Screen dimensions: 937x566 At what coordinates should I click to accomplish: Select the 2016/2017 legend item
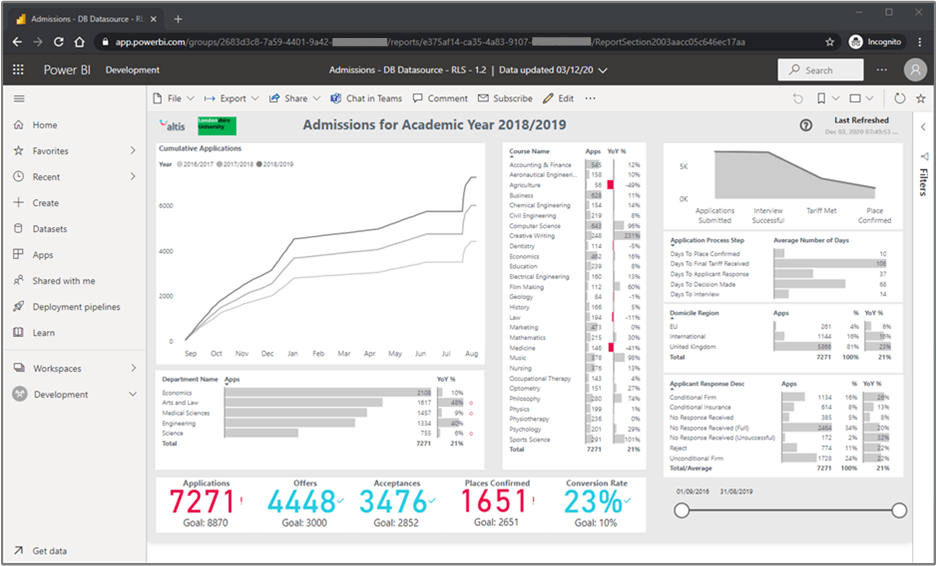(195, 164)
